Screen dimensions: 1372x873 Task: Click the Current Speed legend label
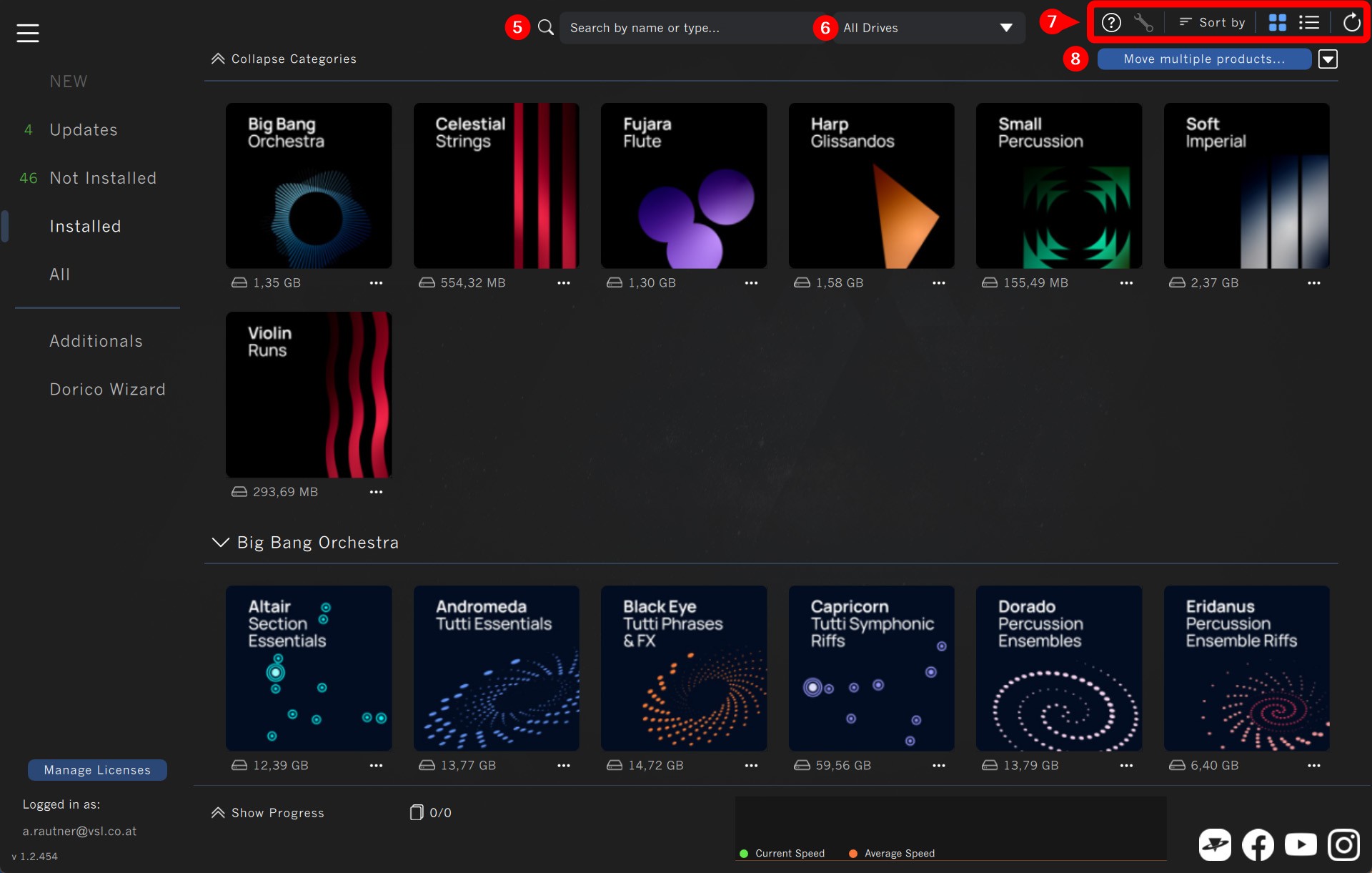[x=790, y=854]
